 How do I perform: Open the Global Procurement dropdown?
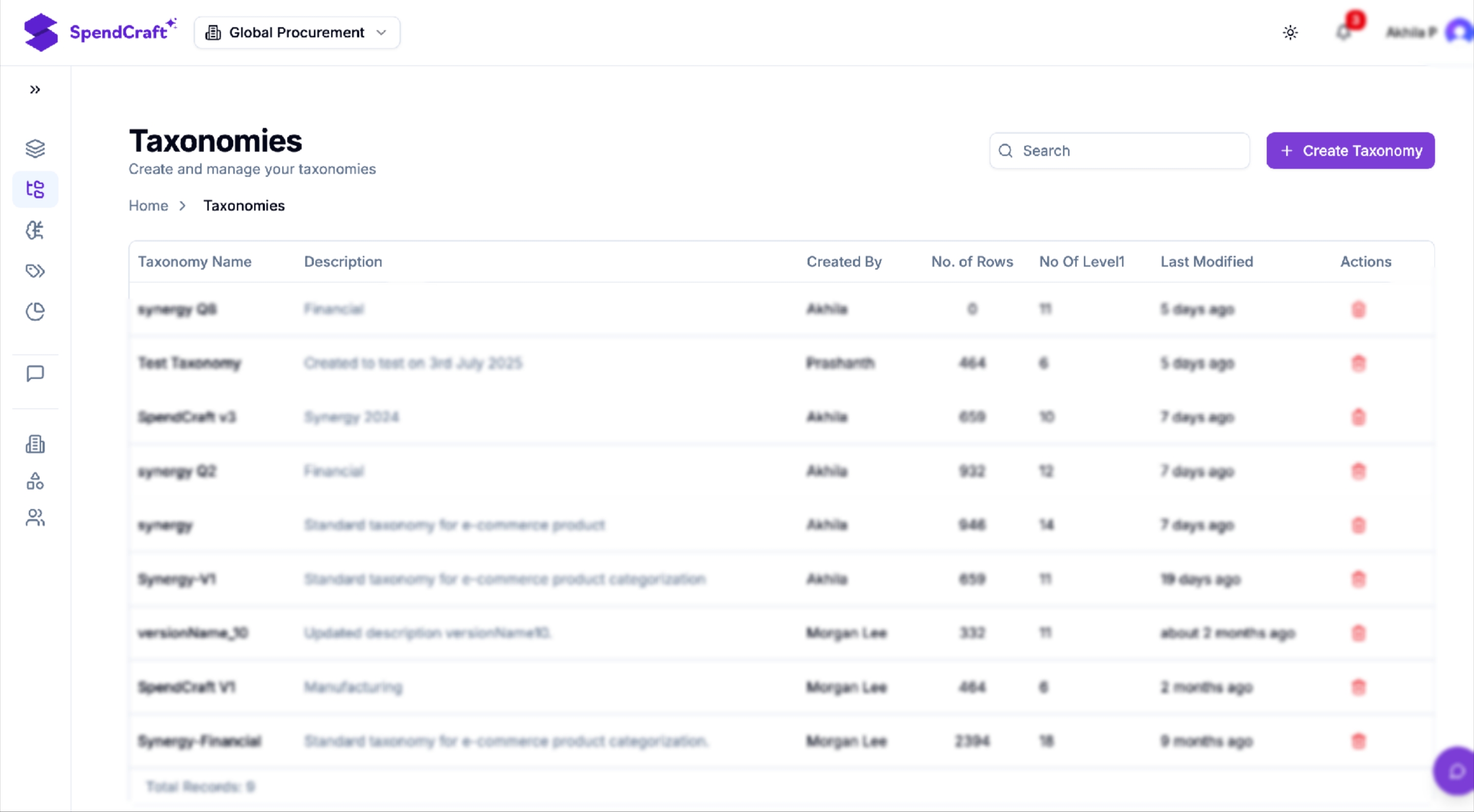point(297,33)
